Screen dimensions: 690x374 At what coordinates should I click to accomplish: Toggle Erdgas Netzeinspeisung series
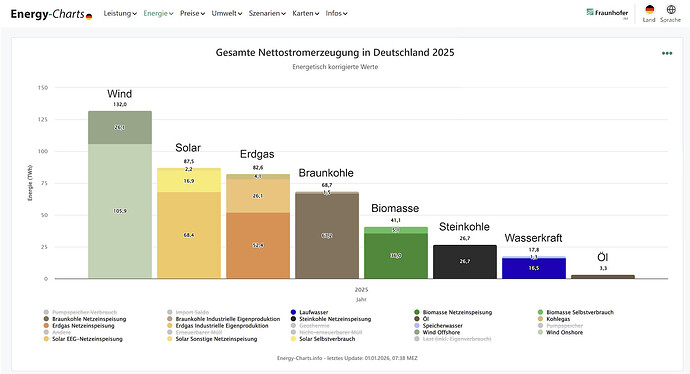click(x=79, y=326)
